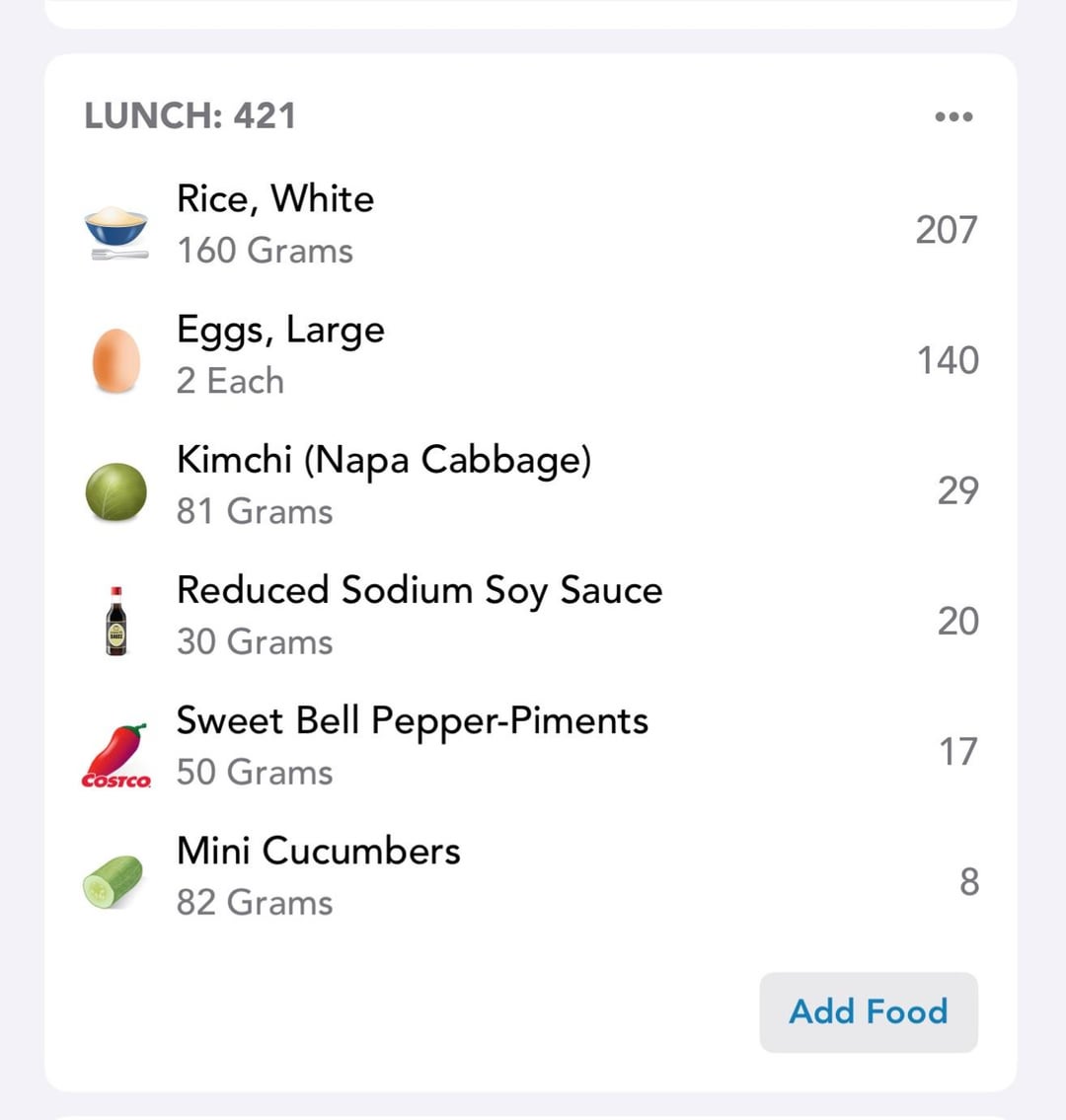Tap the 140 calorie value for eggs

947,360
